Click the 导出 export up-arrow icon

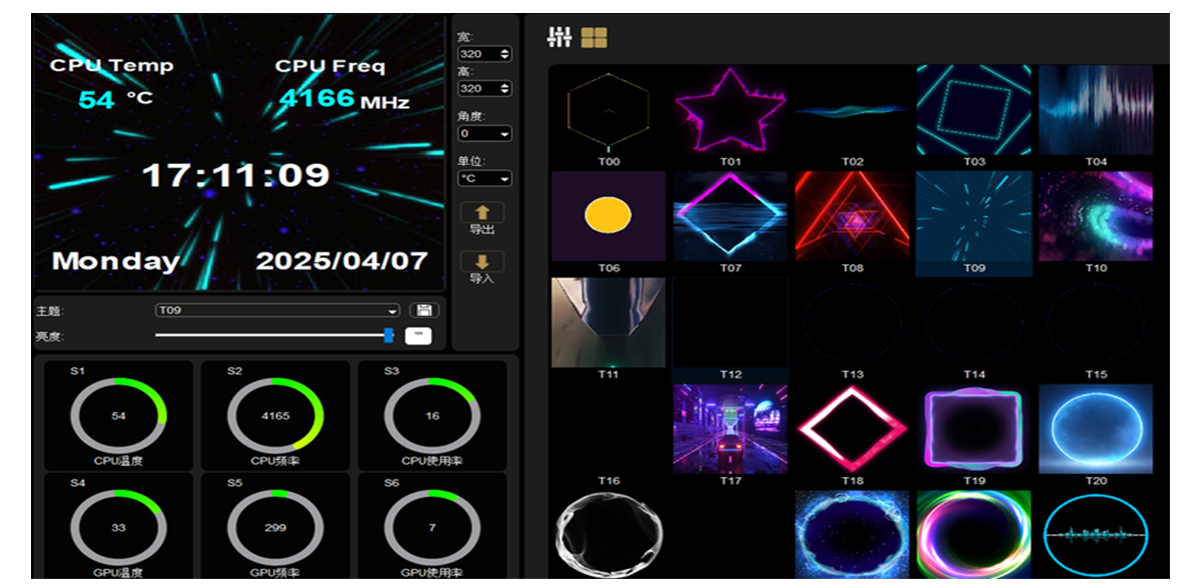[482, 212]
